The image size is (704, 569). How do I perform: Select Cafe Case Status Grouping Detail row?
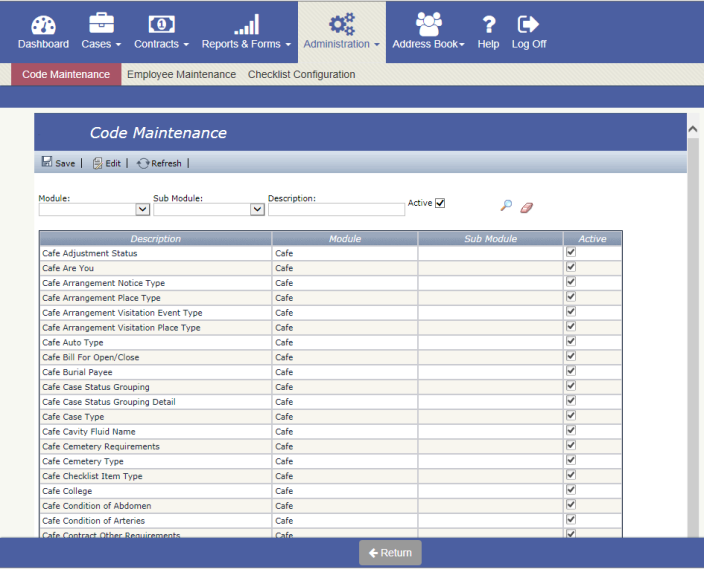[x=330, y=401]
